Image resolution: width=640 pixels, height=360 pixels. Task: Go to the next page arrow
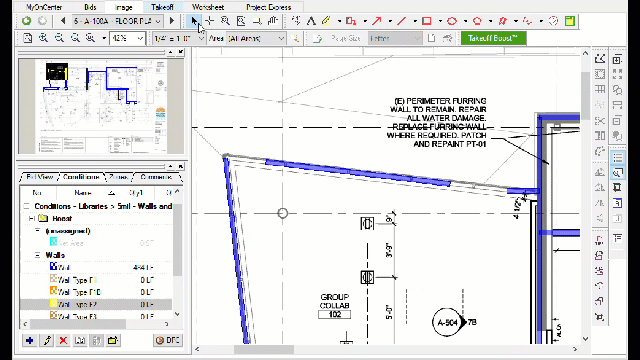point(172,20)
